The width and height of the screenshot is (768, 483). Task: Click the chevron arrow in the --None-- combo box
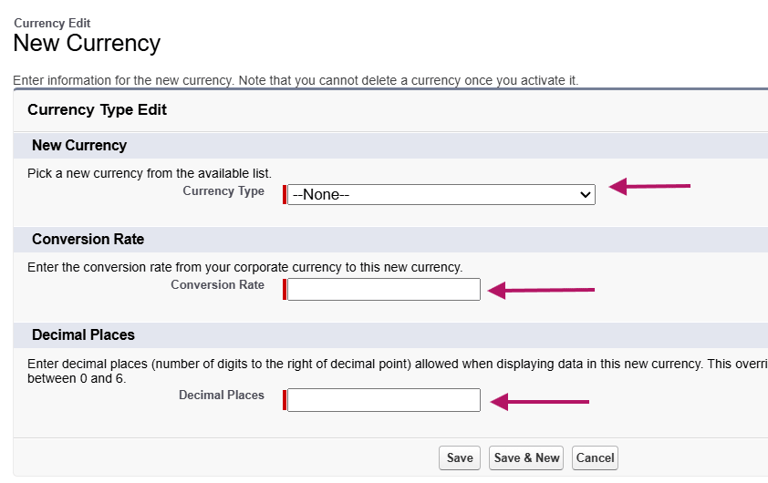tap(586, 195)
